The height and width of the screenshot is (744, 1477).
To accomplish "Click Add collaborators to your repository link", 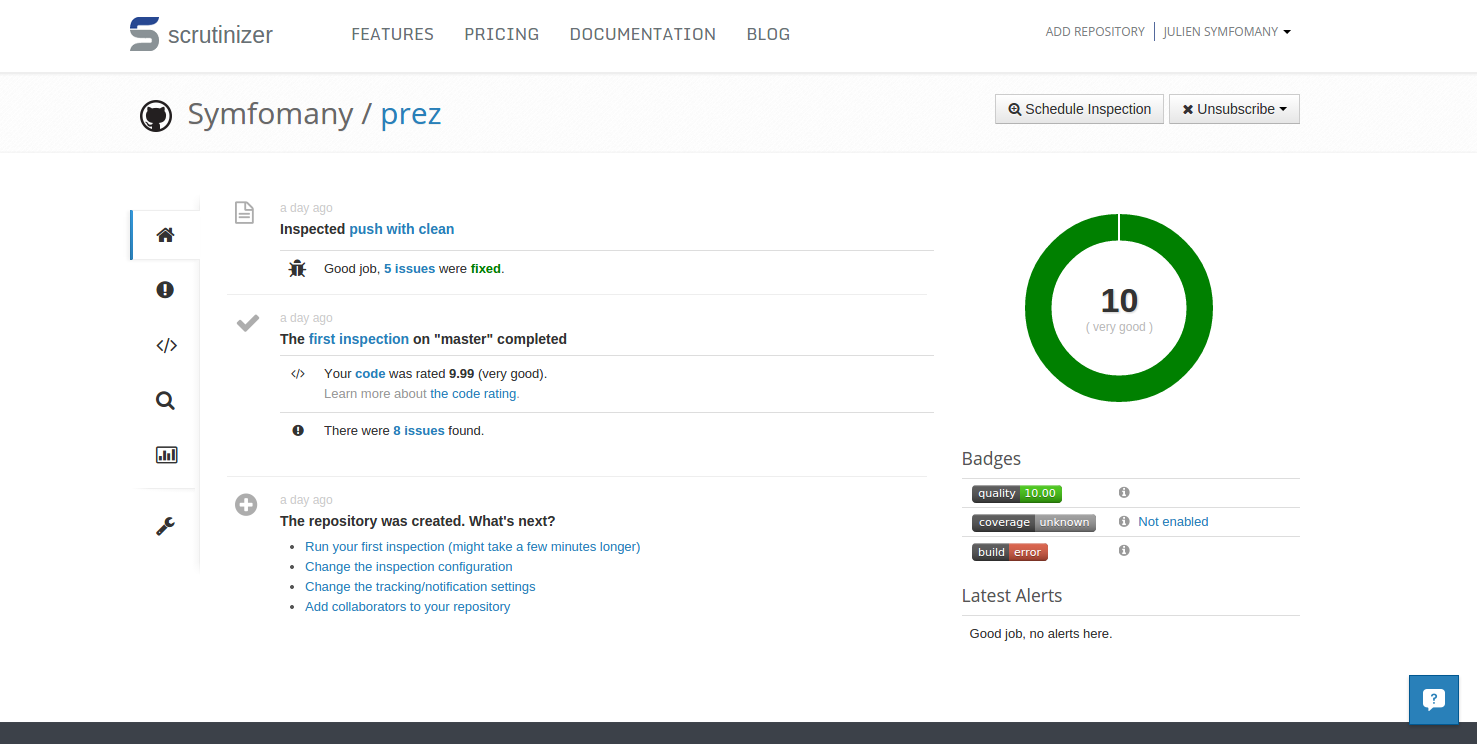I will coord(407,607).
